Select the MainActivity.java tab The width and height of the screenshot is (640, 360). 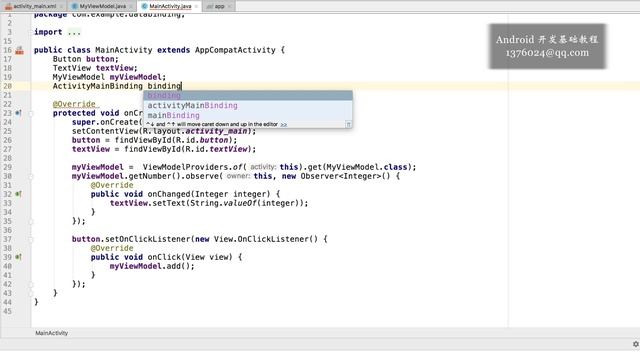[170, 6]
